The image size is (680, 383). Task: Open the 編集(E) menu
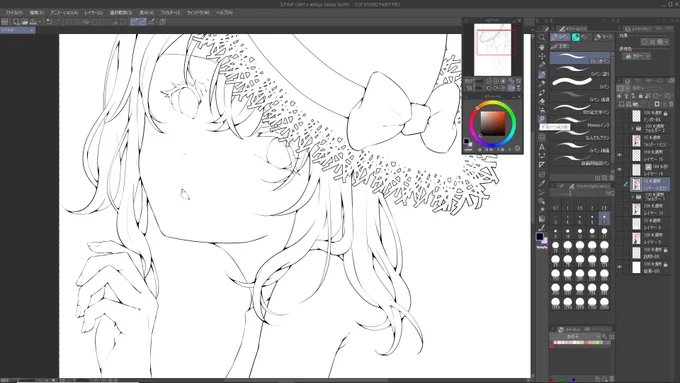tap(36, 13)
